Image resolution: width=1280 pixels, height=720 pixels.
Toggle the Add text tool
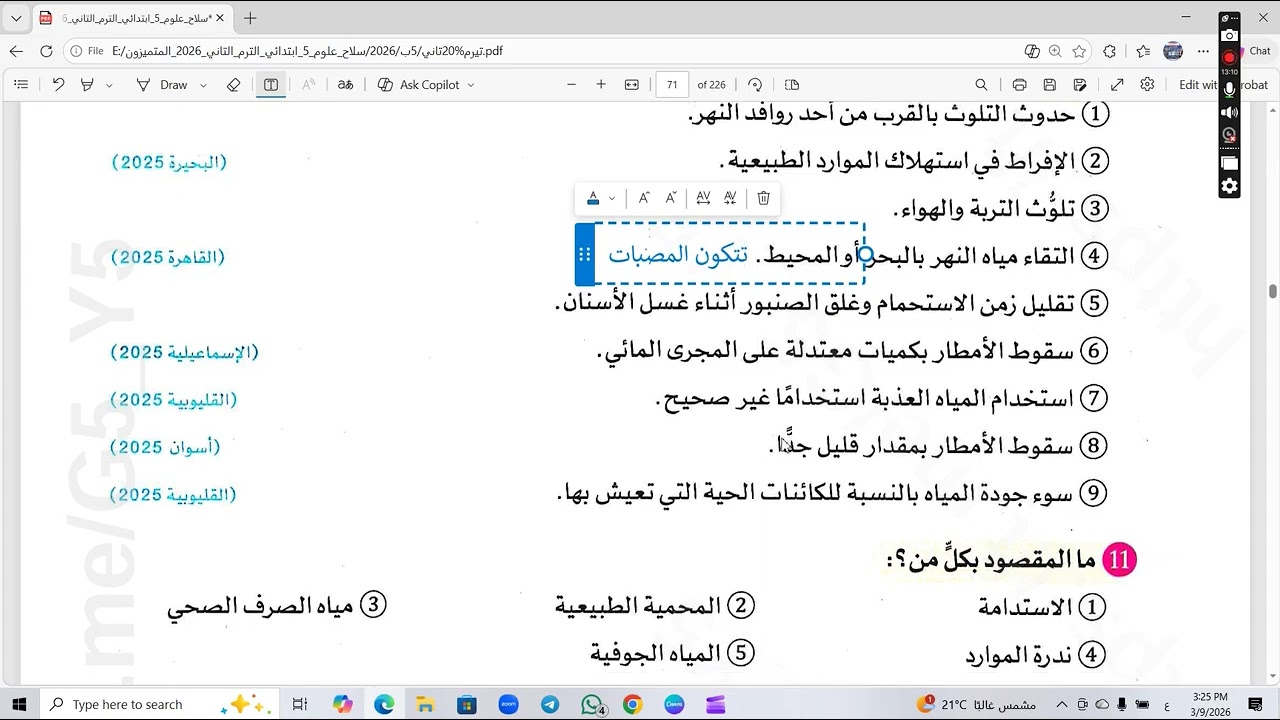(271, 85)
